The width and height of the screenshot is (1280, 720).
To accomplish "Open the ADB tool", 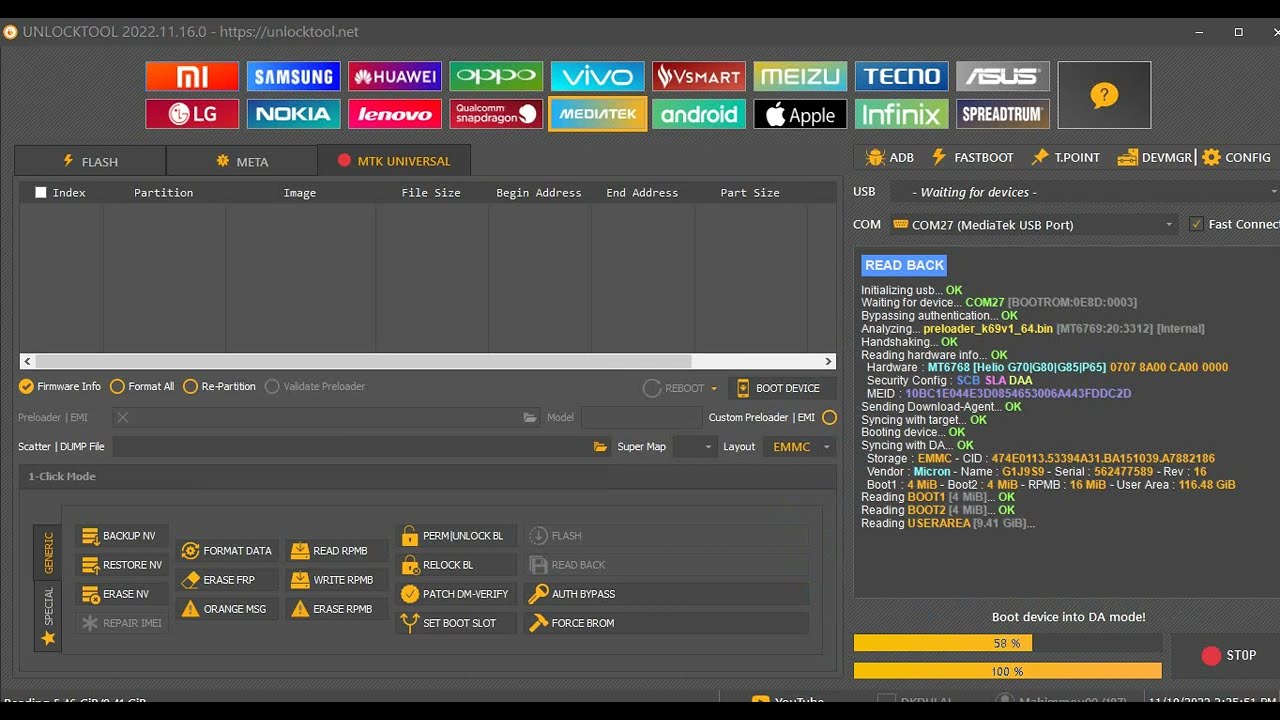I will point(890,157).
